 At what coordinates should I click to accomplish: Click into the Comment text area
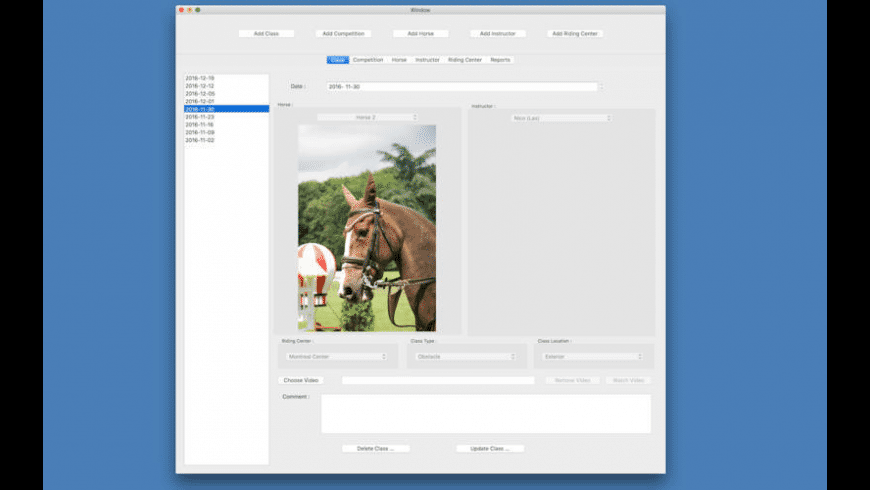[486, 414]
